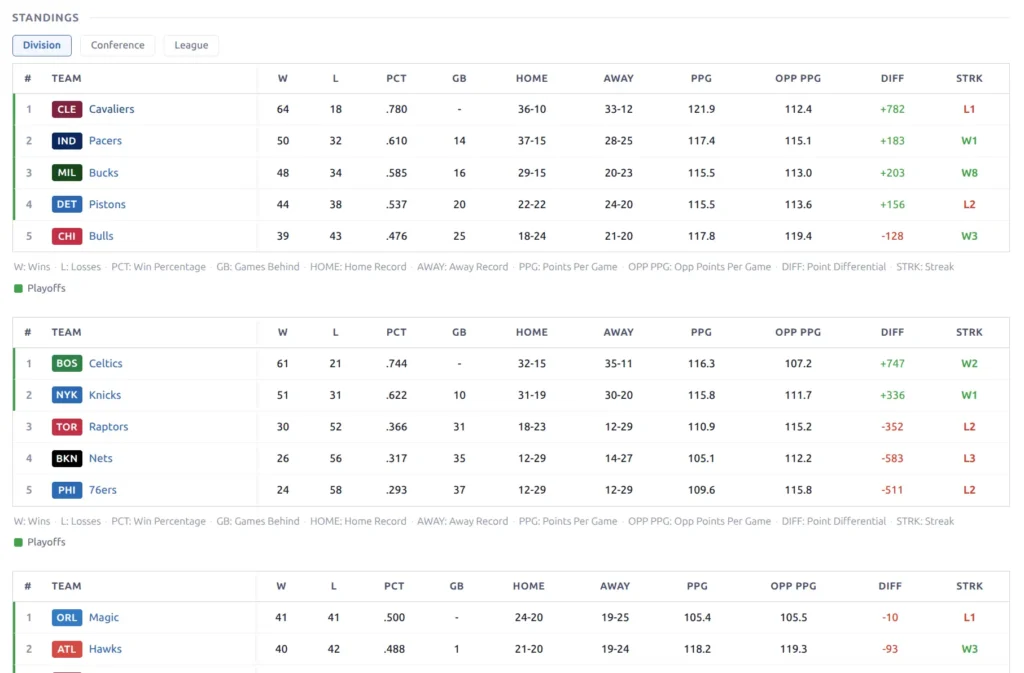Open the Pacers team link
This screenshot has width=1024, height=673.
point(105,140)
